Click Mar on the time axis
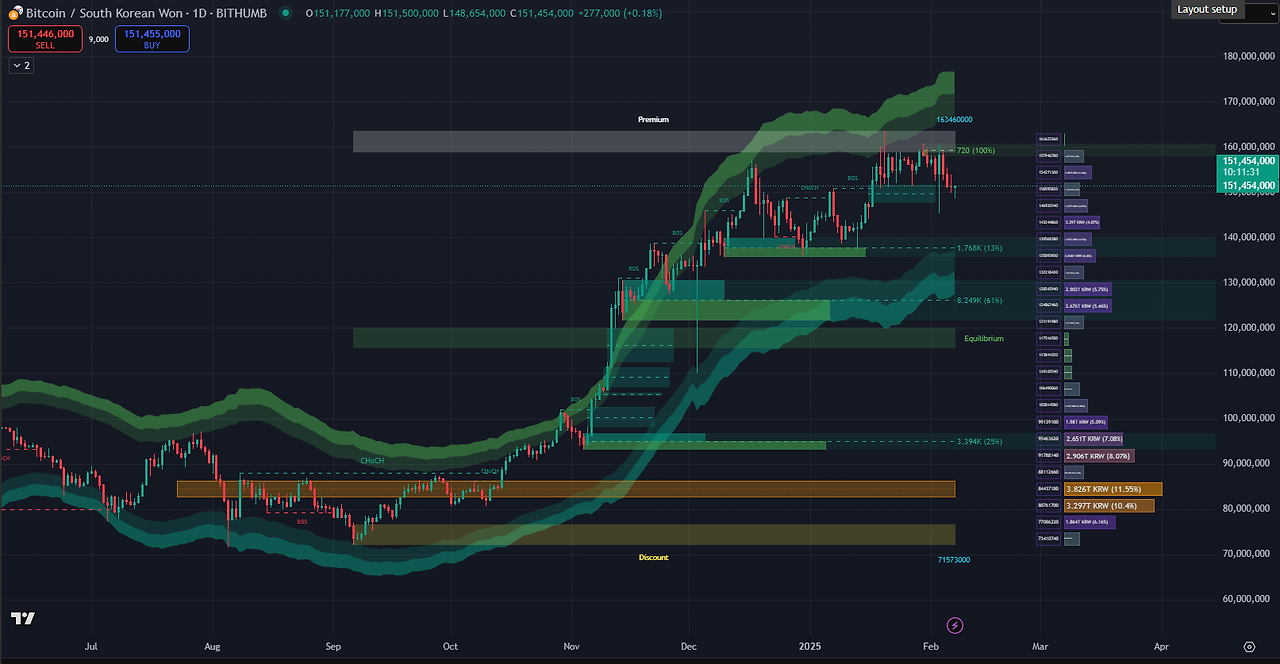The width and height of the screenshot is (1280, 664). [x=1041, y=648]
